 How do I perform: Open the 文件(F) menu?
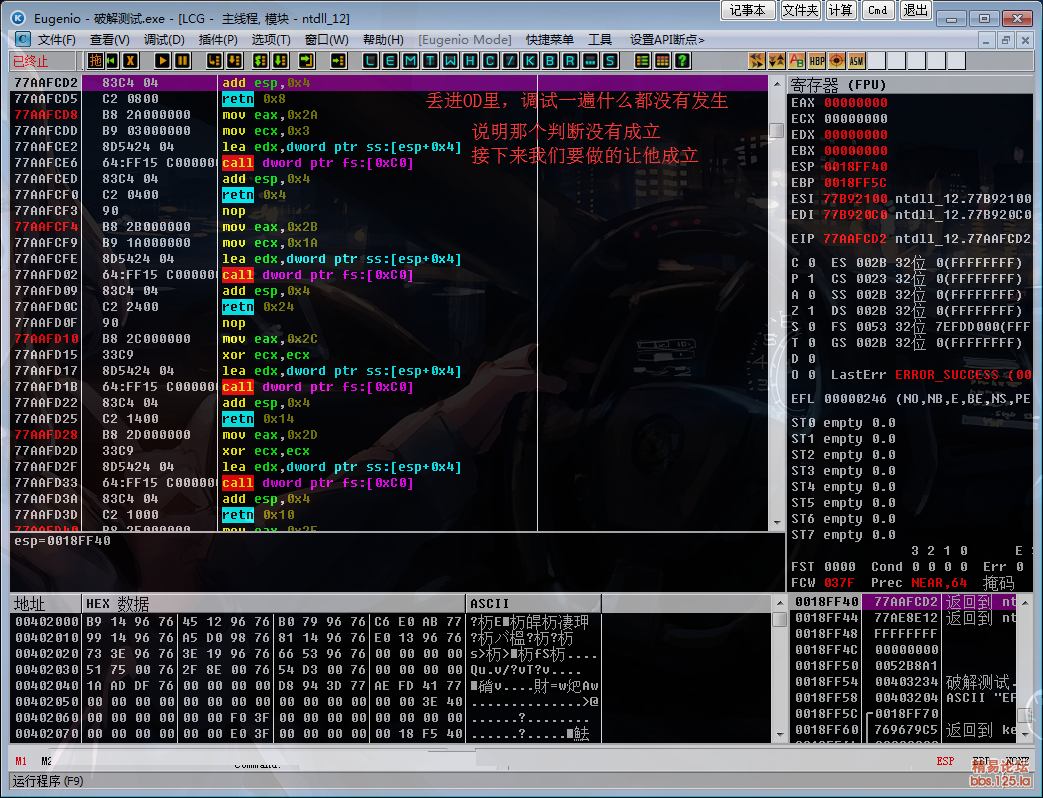(x=57, y=40)
